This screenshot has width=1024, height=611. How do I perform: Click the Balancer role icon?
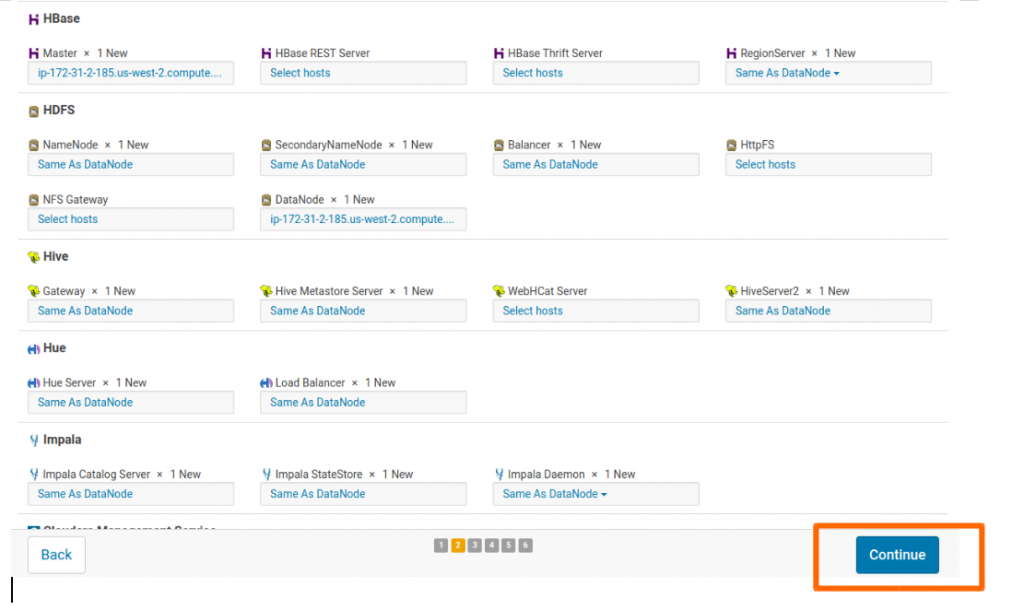tap(499, 146)
